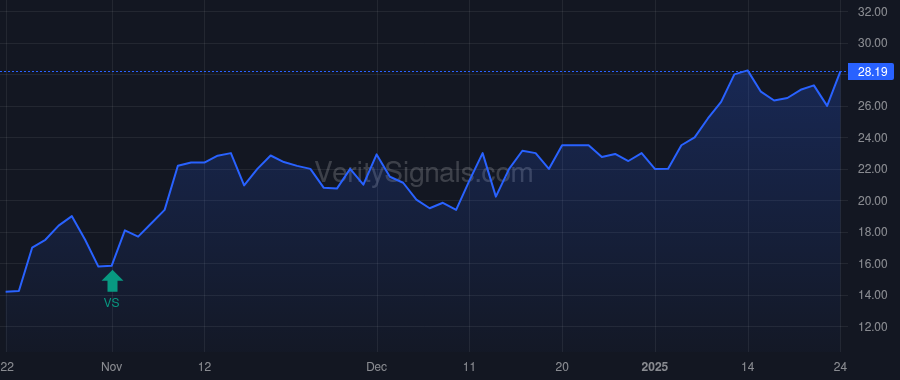Click the Nov date axis label
The width and height of the screenshot is (900, 380).
tap(112, 367)
